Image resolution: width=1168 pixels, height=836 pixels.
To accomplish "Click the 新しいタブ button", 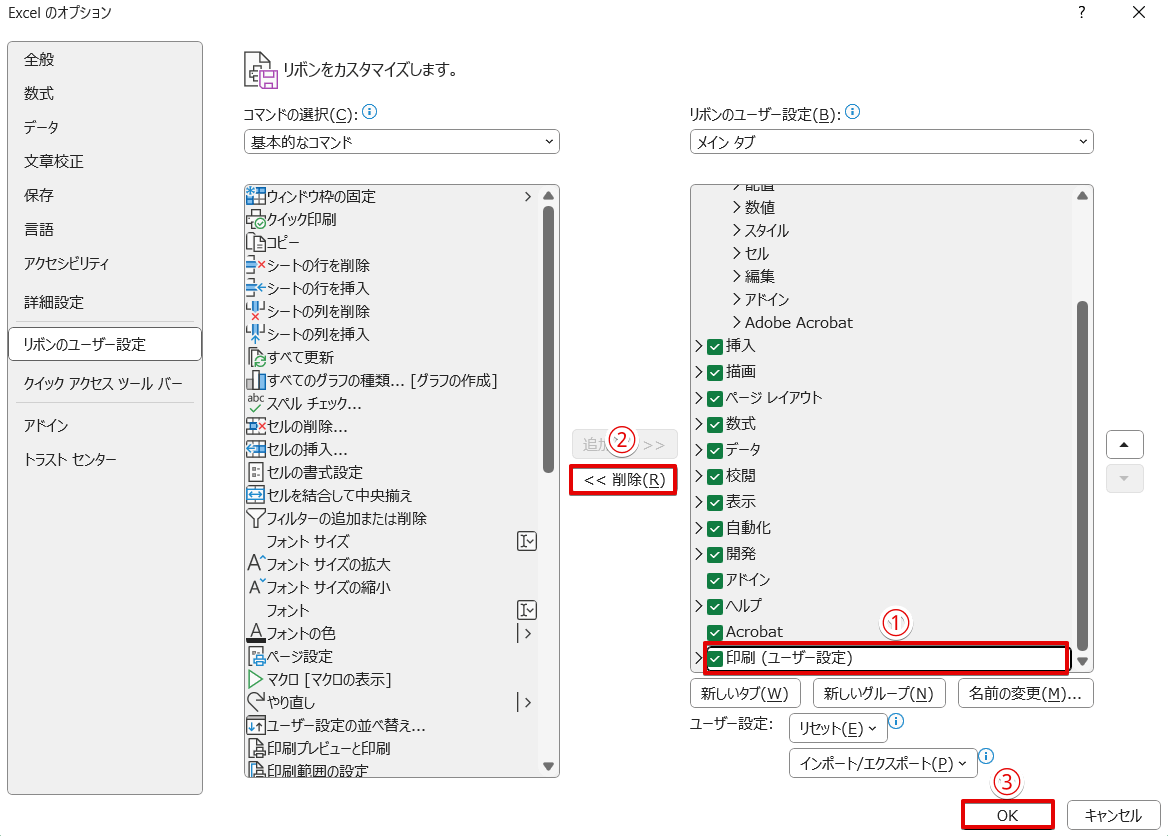I will (x=744, y=692).
